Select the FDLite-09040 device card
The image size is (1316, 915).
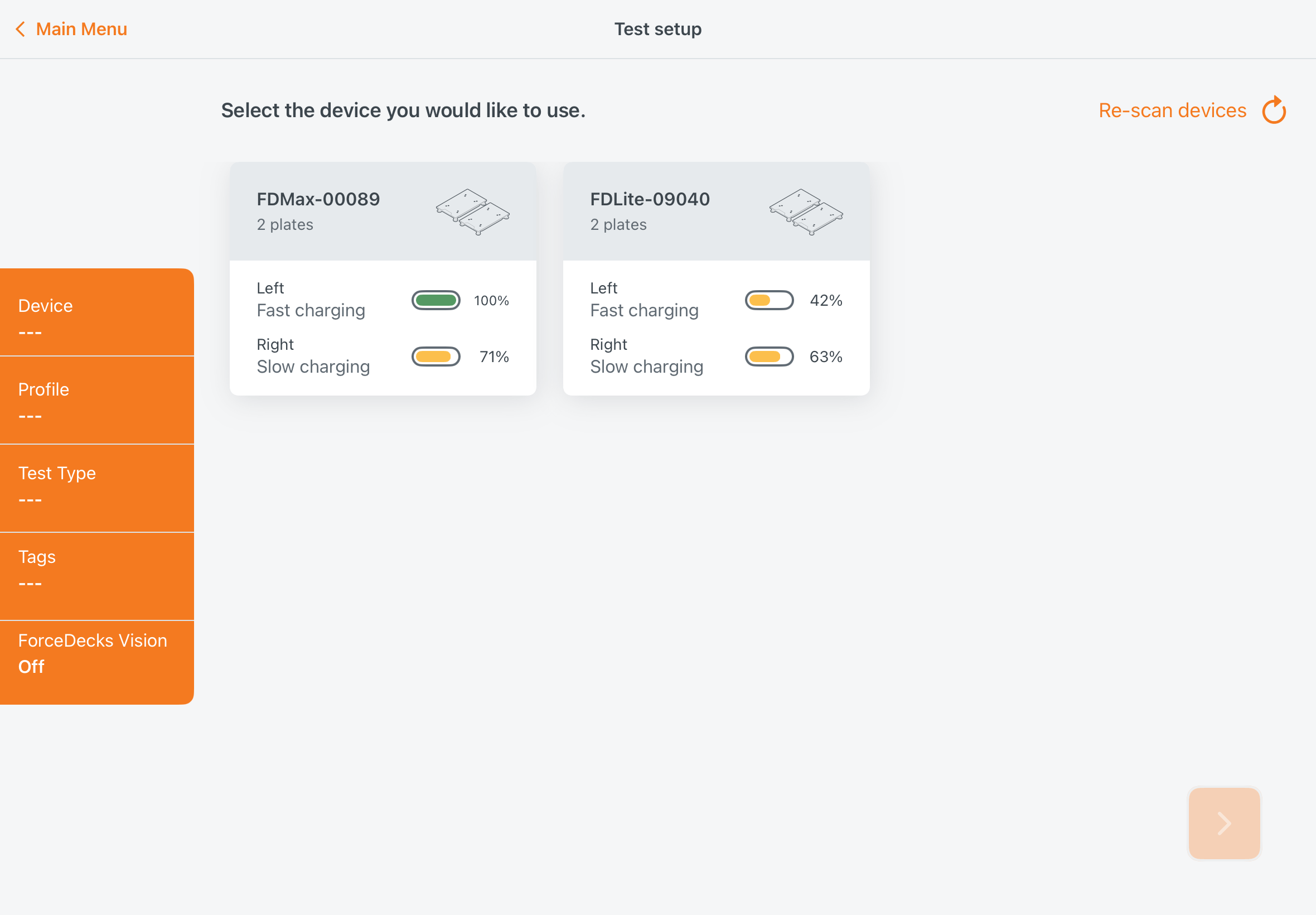pyautogui.click(x=716, y=278)
